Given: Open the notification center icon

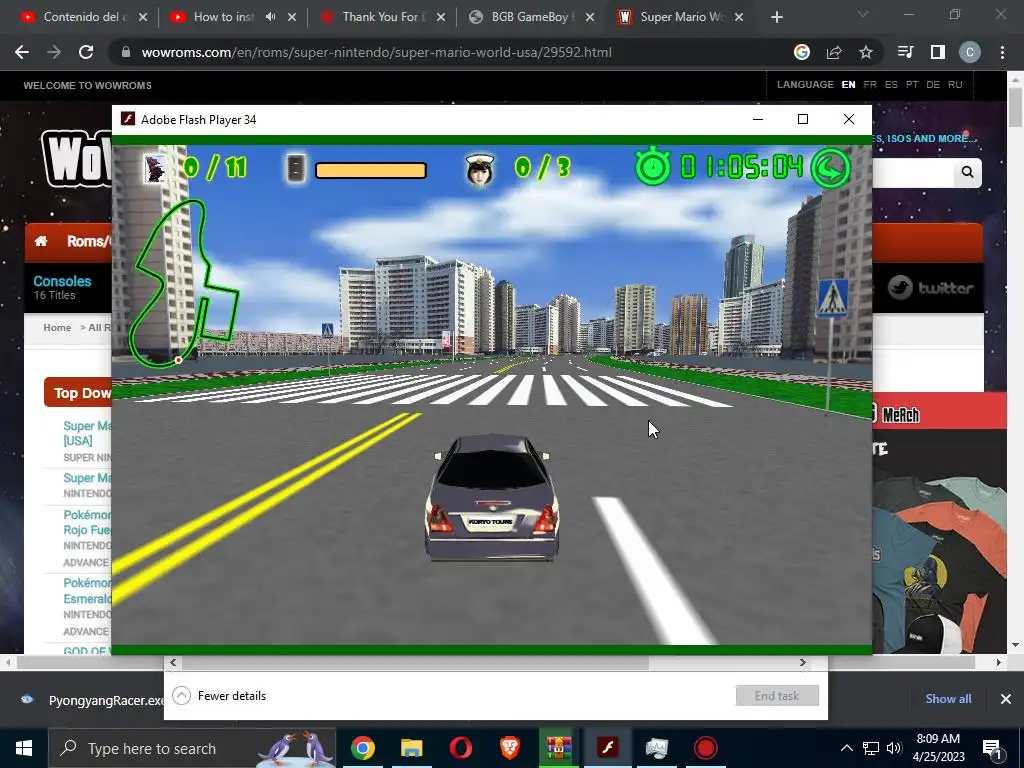Looking at the screenshot, I should [x=992, y=748].
